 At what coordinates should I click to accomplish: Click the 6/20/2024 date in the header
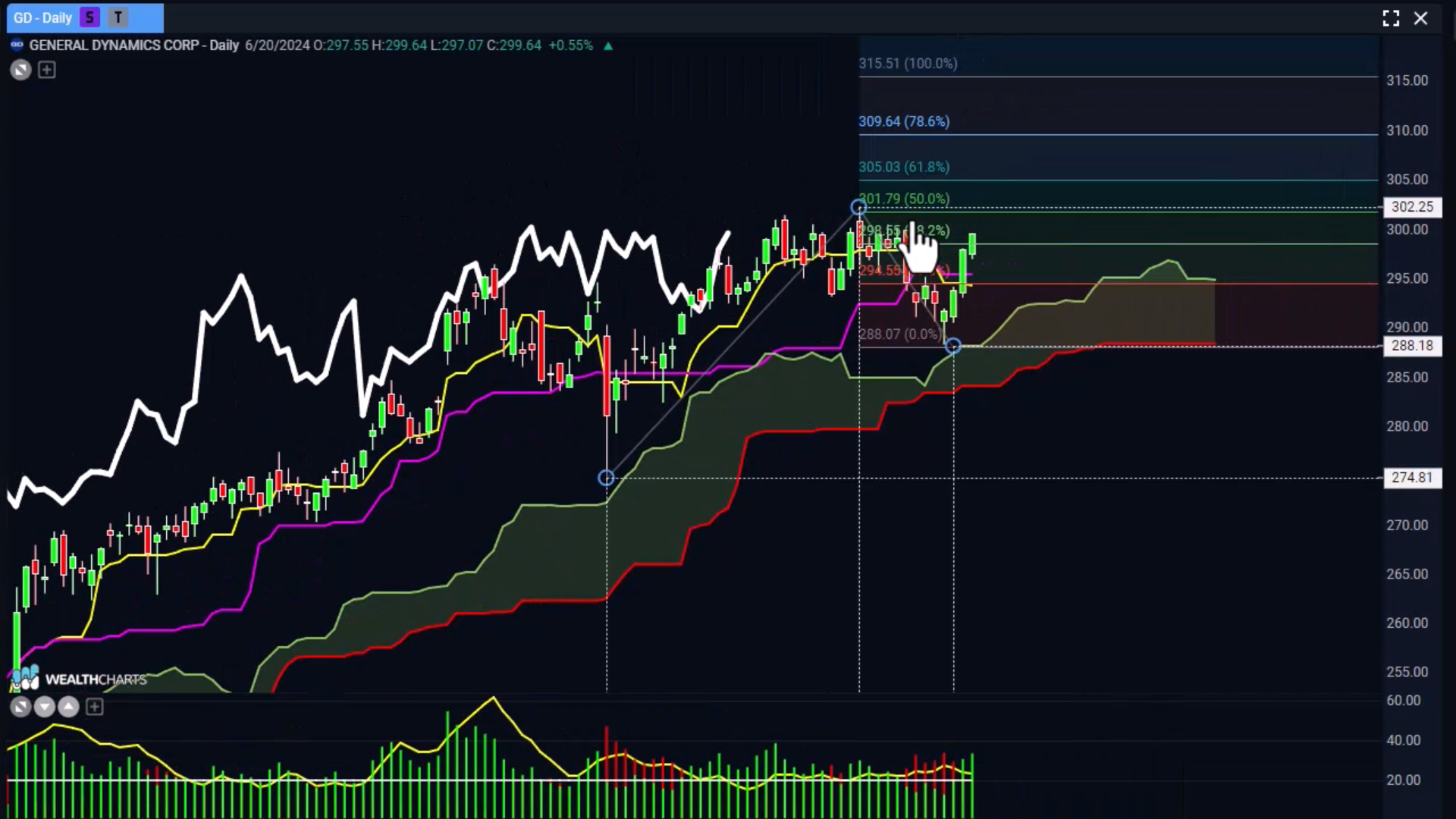pos(277,45)
